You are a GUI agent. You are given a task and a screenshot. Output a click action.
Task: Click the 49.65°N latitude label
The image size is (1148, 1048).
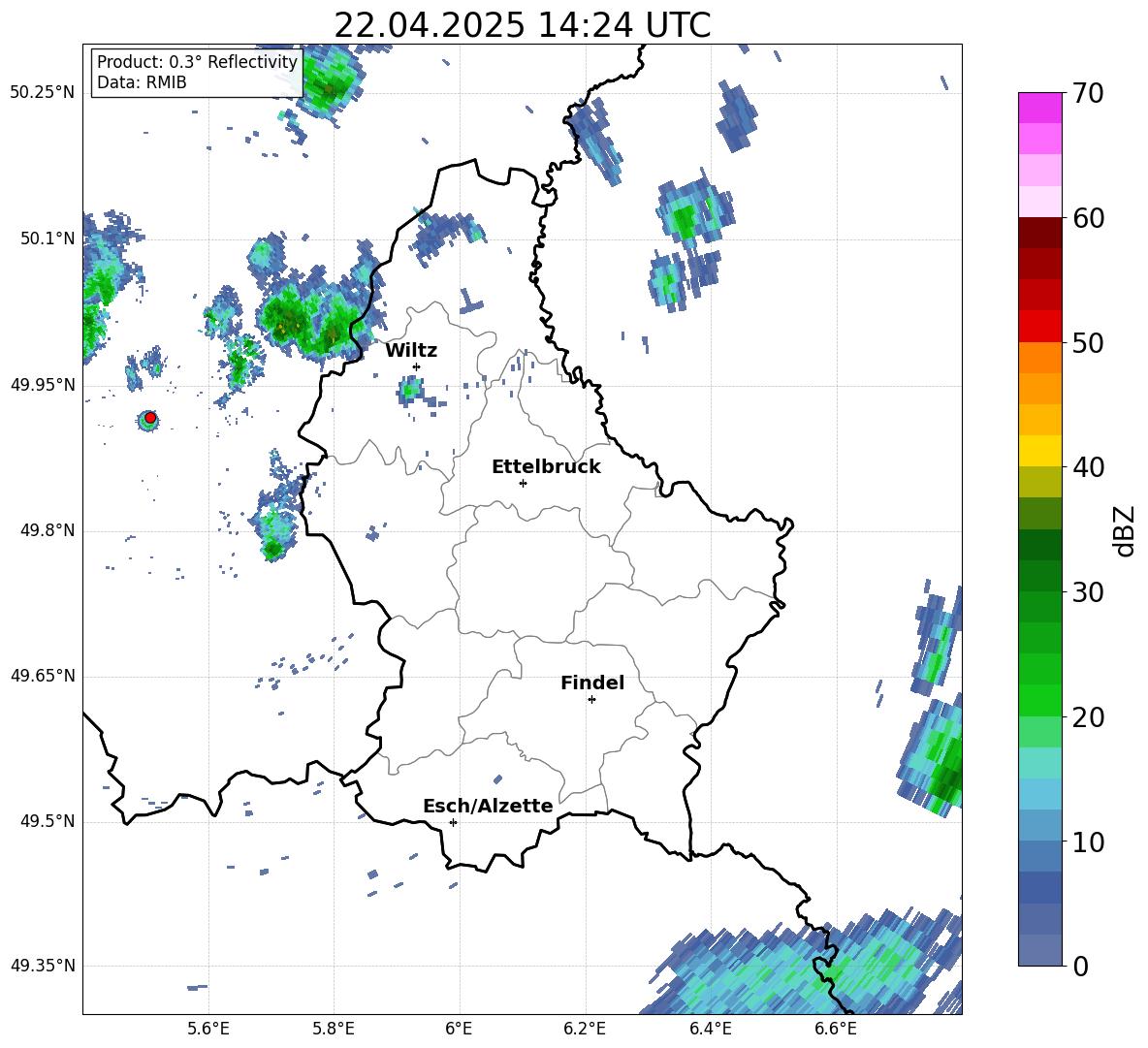pyautogui.click(x=43, y=676)
